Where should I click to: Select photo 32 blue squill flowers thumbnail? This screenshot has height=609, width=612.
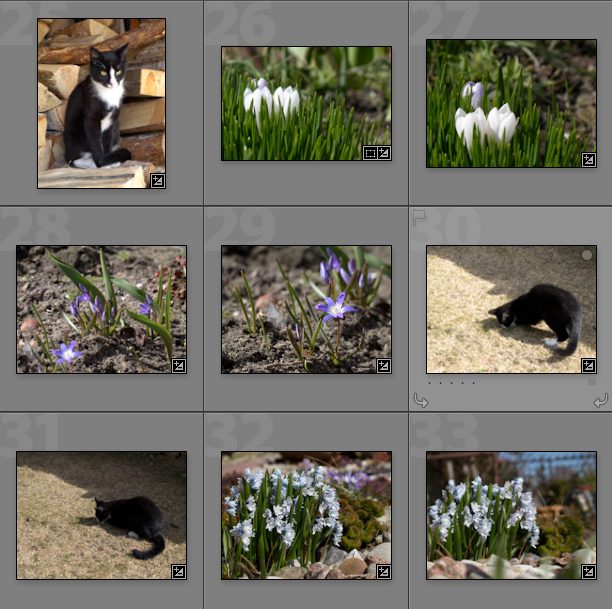click(306, 515)
